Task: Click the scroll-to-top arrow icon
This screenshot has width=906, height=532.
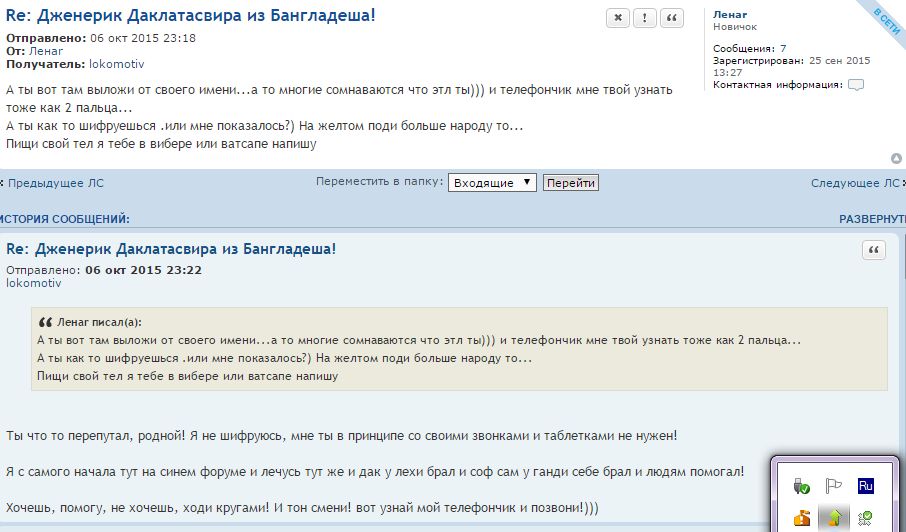Action: point(896,158)
